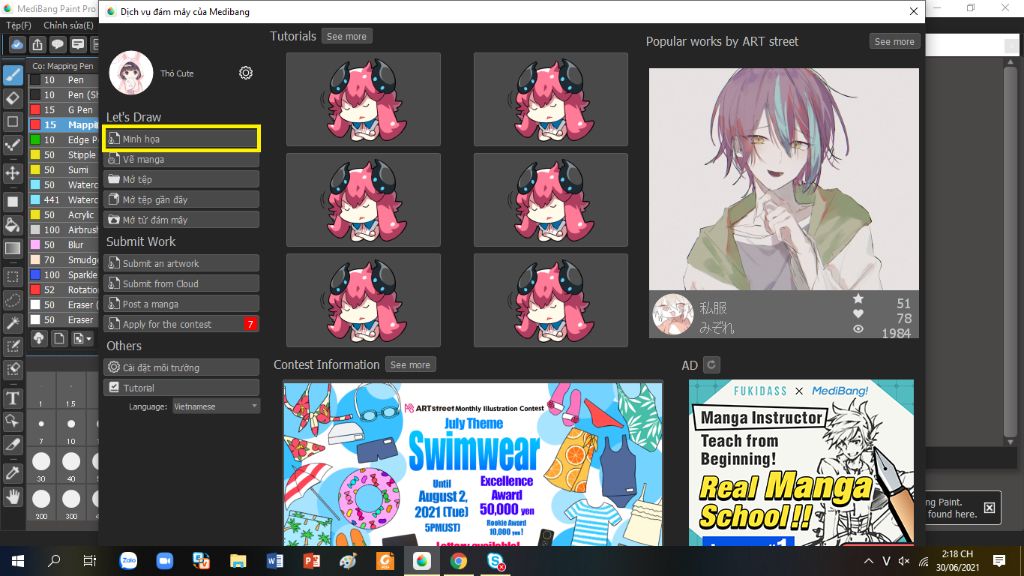Select the Lasso selection tool
The width and height of the screenshot is (1024, 576).
tap(12, 300)
